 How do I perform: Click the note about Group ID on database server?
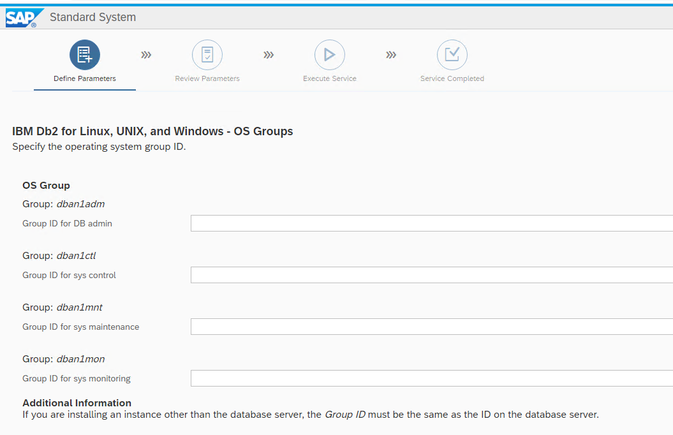point(310,415)
